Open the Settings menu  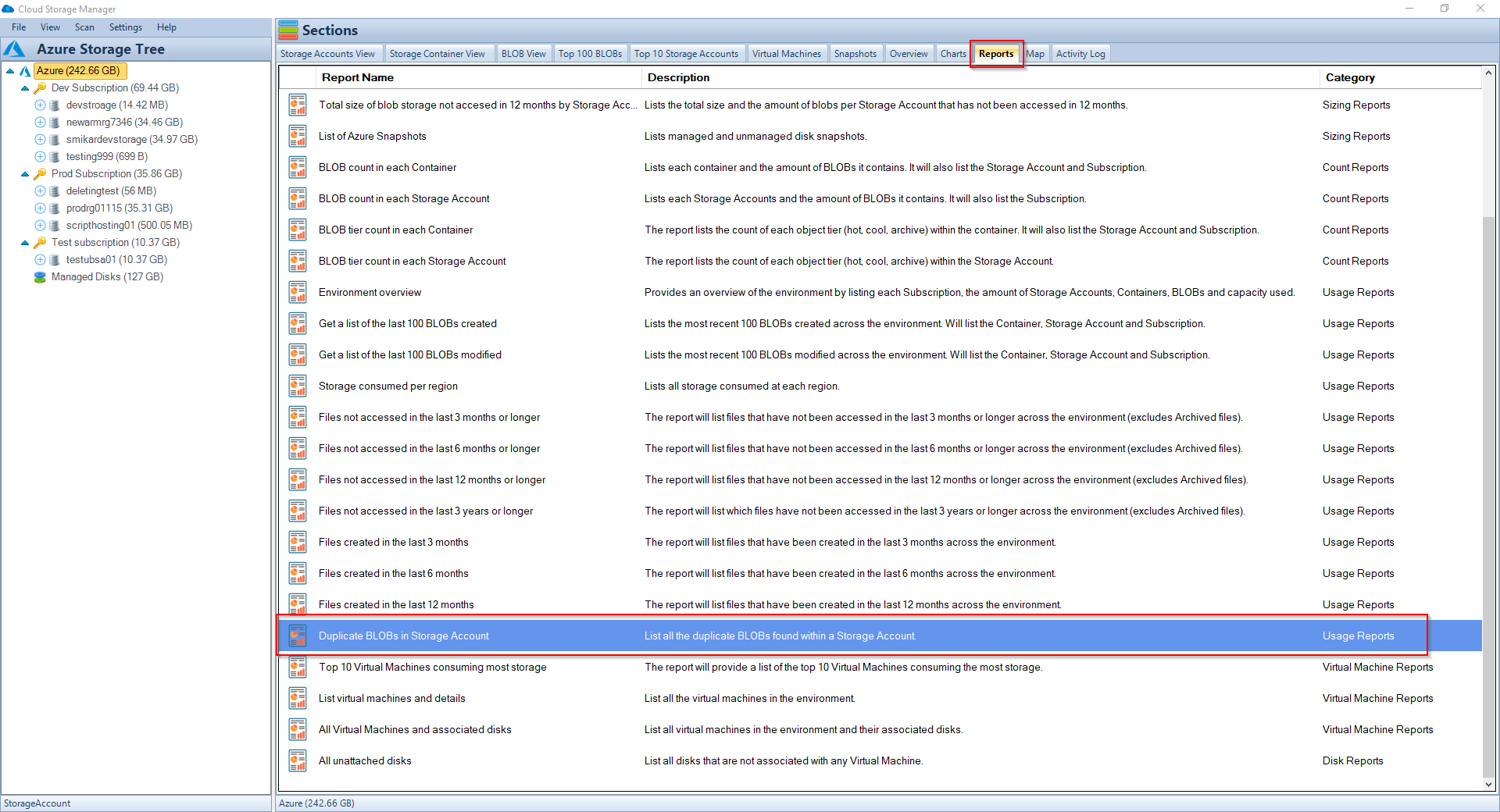point(126,27)
